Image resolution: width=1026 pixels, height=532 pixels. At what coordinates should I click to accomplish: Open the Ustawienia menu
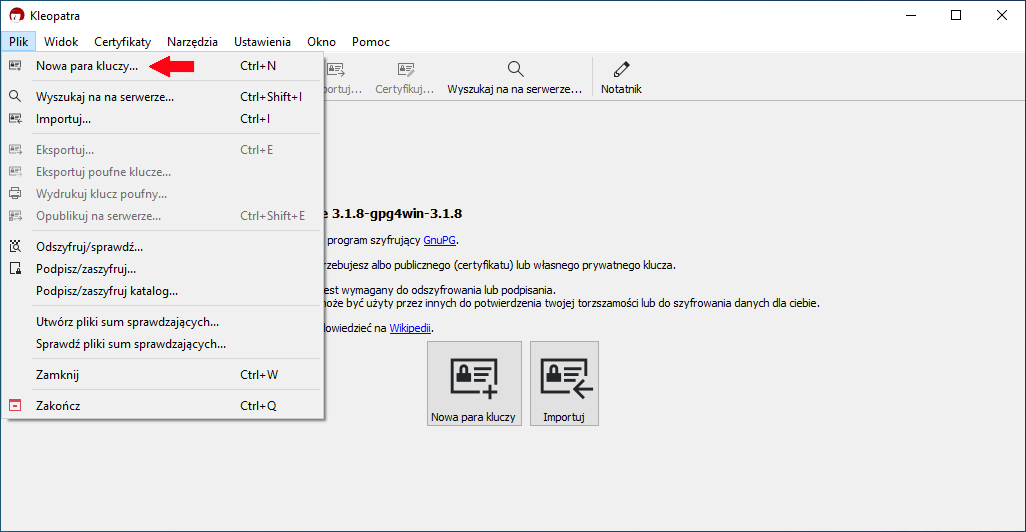click(262, 42)
